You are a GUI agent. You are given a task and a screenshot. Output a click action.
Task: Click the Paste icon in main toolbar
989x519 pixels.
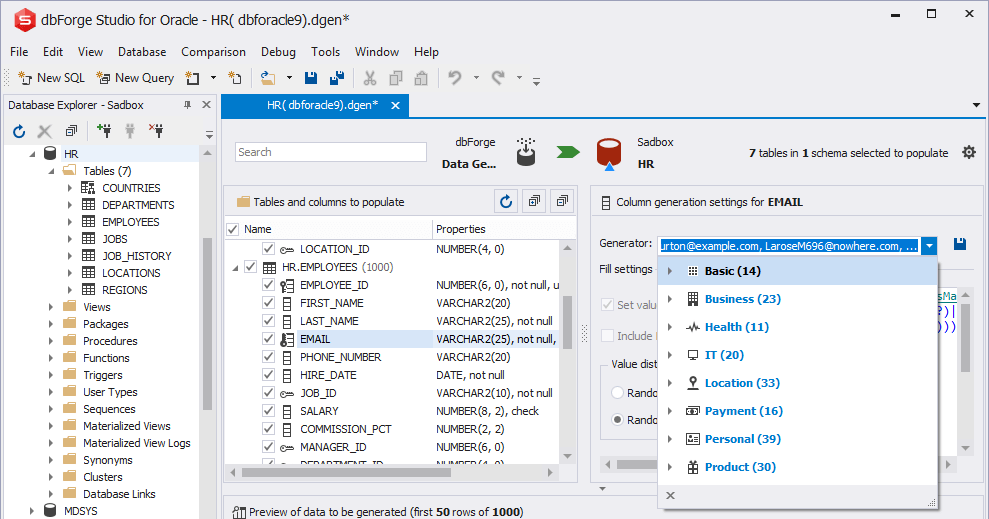tap(421, 78)
